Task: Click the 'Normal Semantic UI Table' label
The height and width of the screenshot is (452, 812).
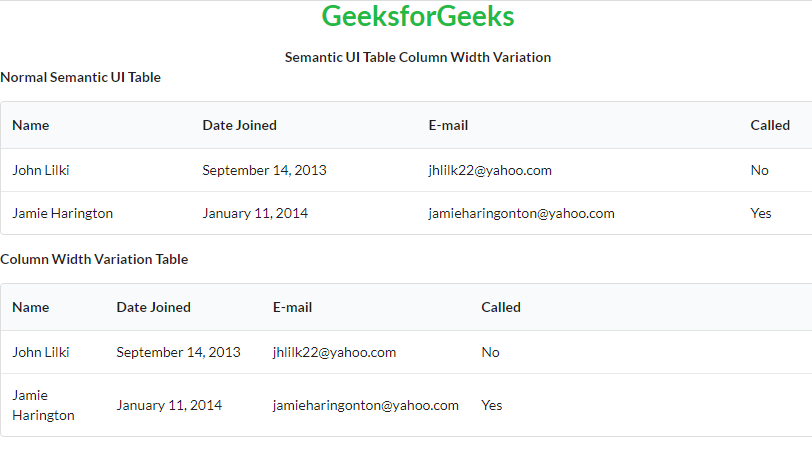Action: tap(80, 77)
